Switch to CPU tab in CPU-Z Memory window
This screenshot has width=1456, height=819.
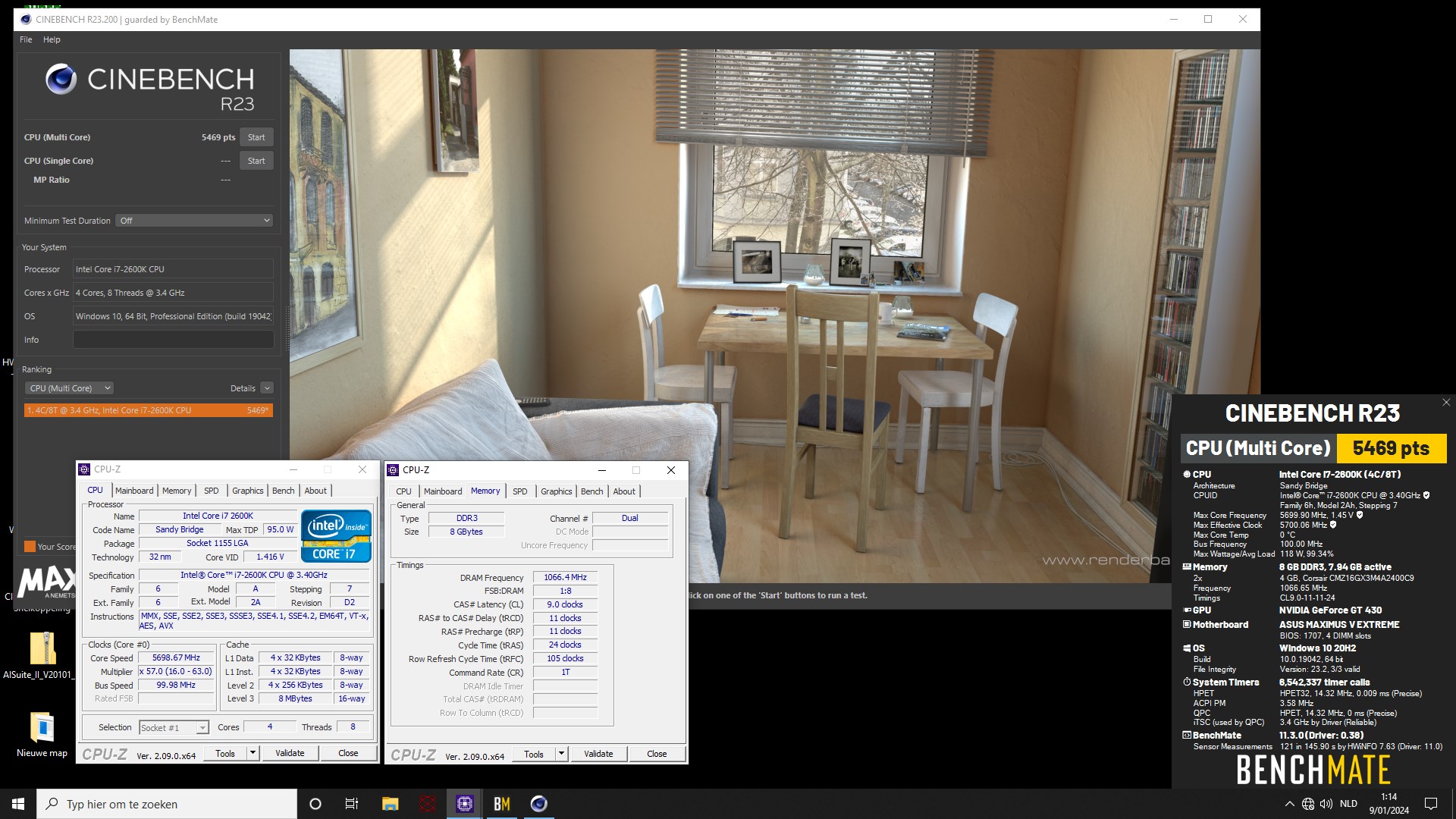pyautogui.click(x=403, y=491)
